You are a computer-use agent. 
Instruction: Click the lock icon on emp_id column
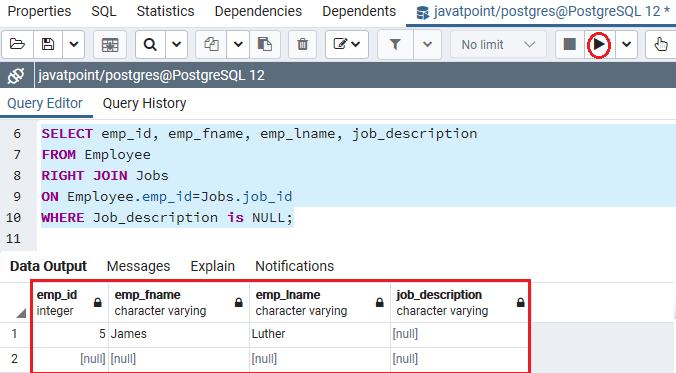(x=98, y=303)
